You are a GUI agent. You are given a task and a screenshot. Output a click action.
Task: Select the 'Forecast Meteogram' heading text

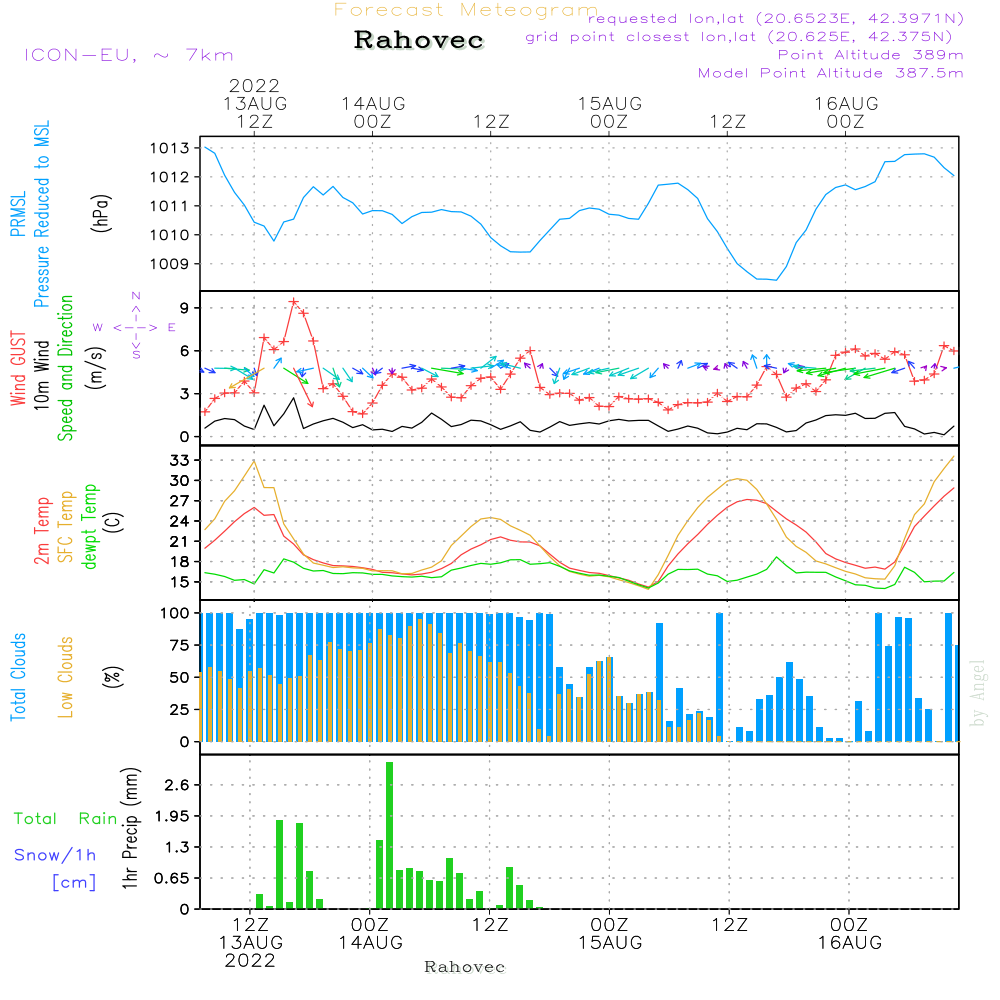(x=466, y=10)
